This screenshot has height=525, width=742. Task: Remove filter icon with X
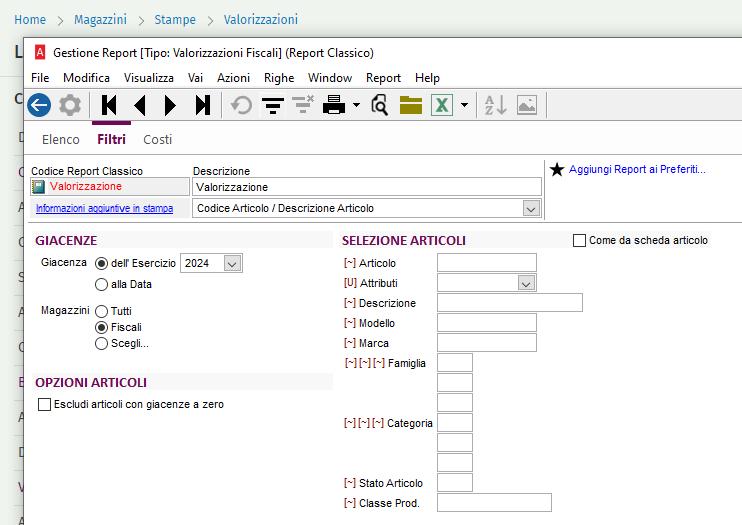pyautogui.click(x=303, y=104)
